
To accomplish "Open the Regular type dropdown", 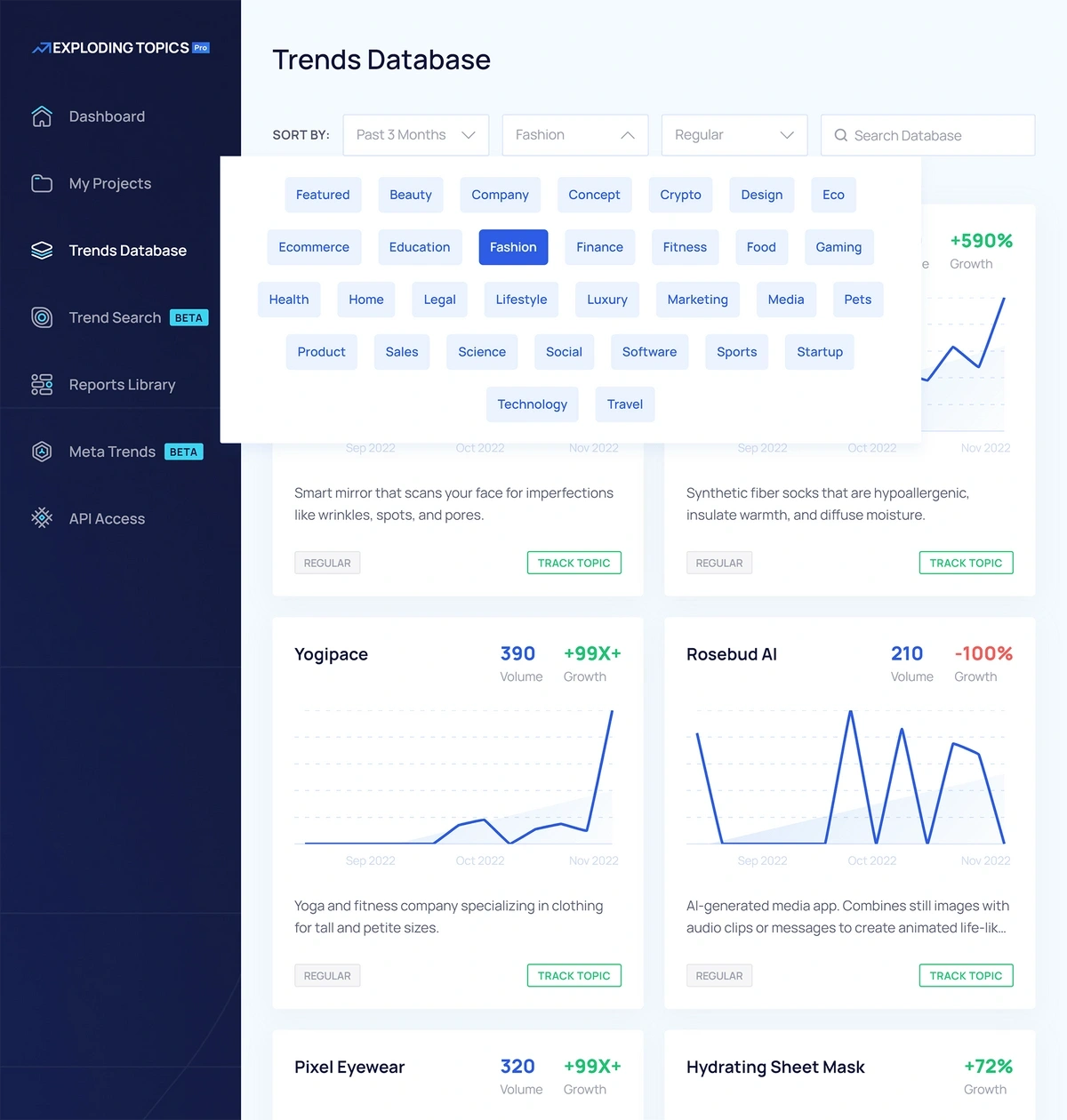I will click(734, 135).
